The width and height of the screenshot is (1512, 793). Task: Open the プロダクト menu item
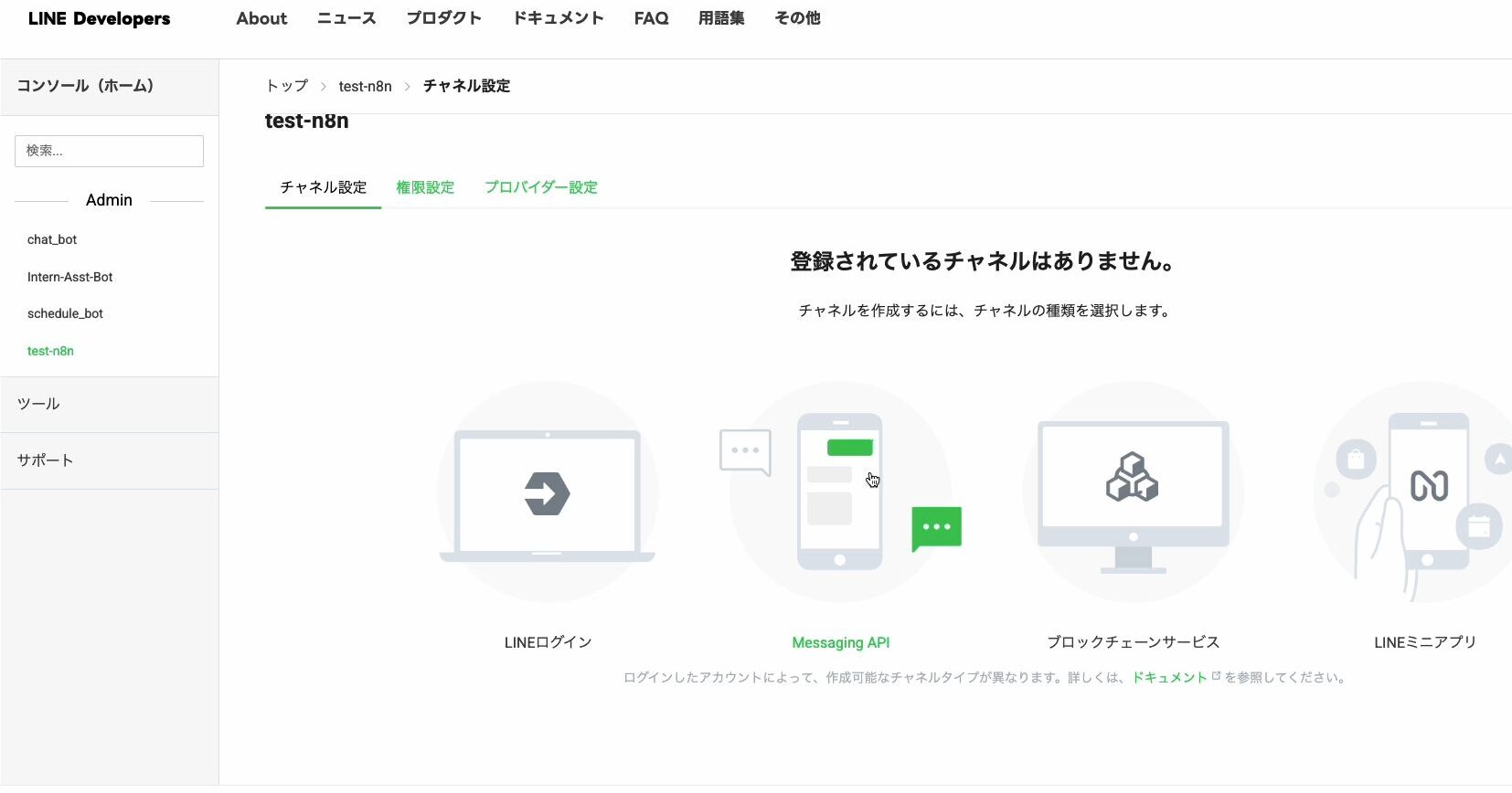(443, 18)
